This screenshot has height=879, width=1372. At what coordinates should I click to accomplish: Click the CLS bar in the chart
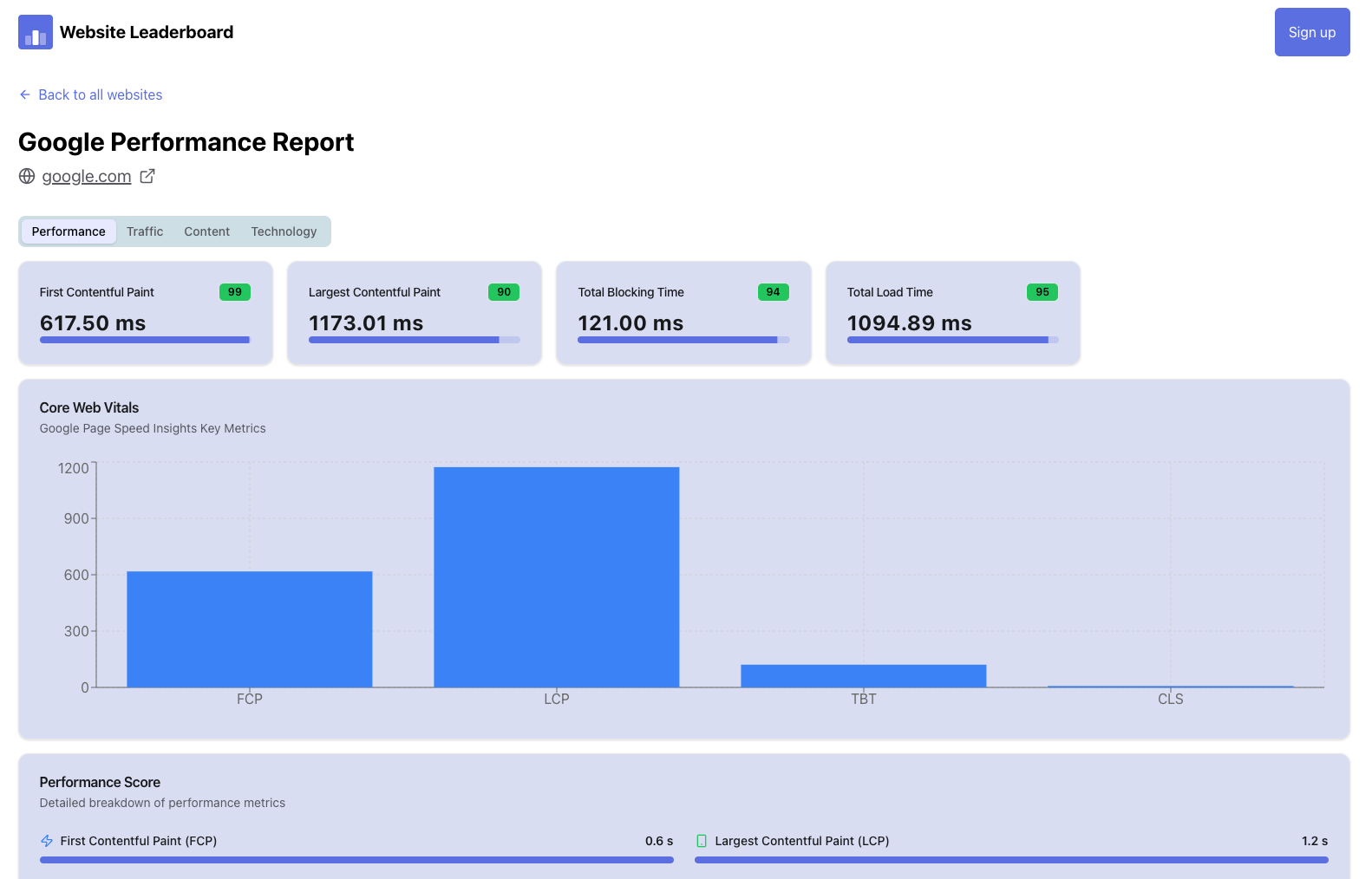point(1171,687)
